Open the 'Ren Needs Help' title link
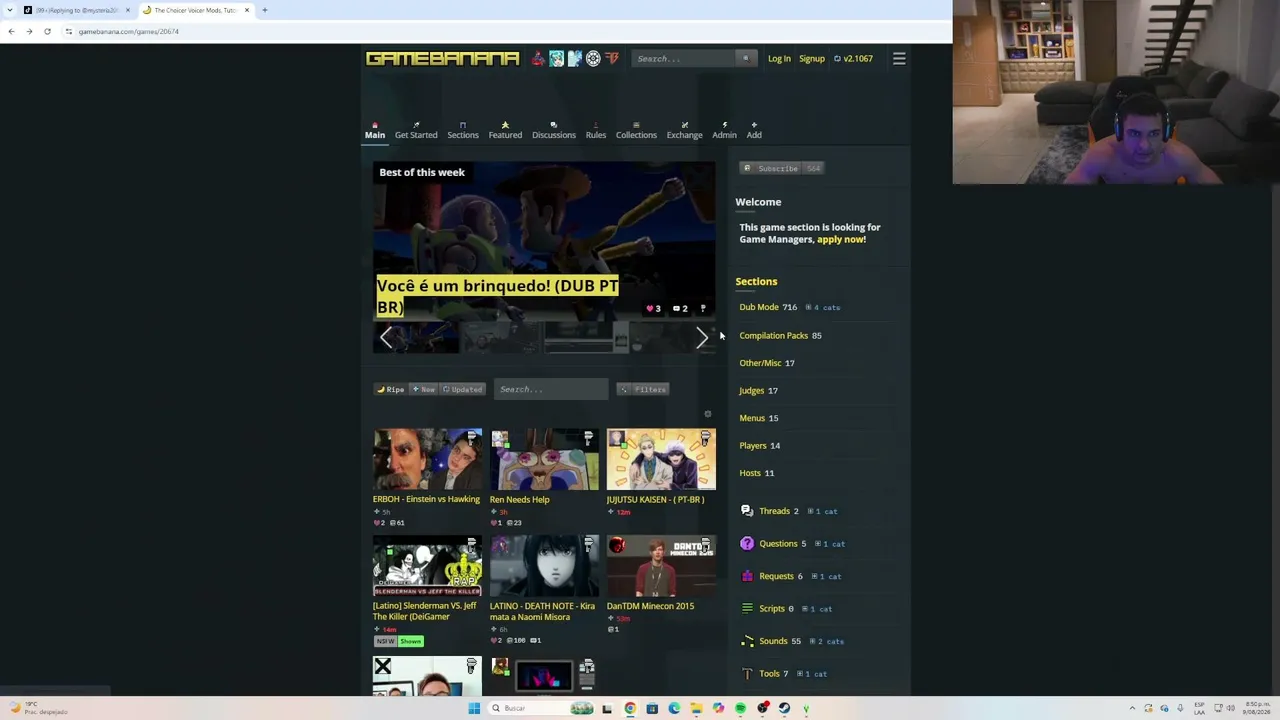 coord(520,500)
